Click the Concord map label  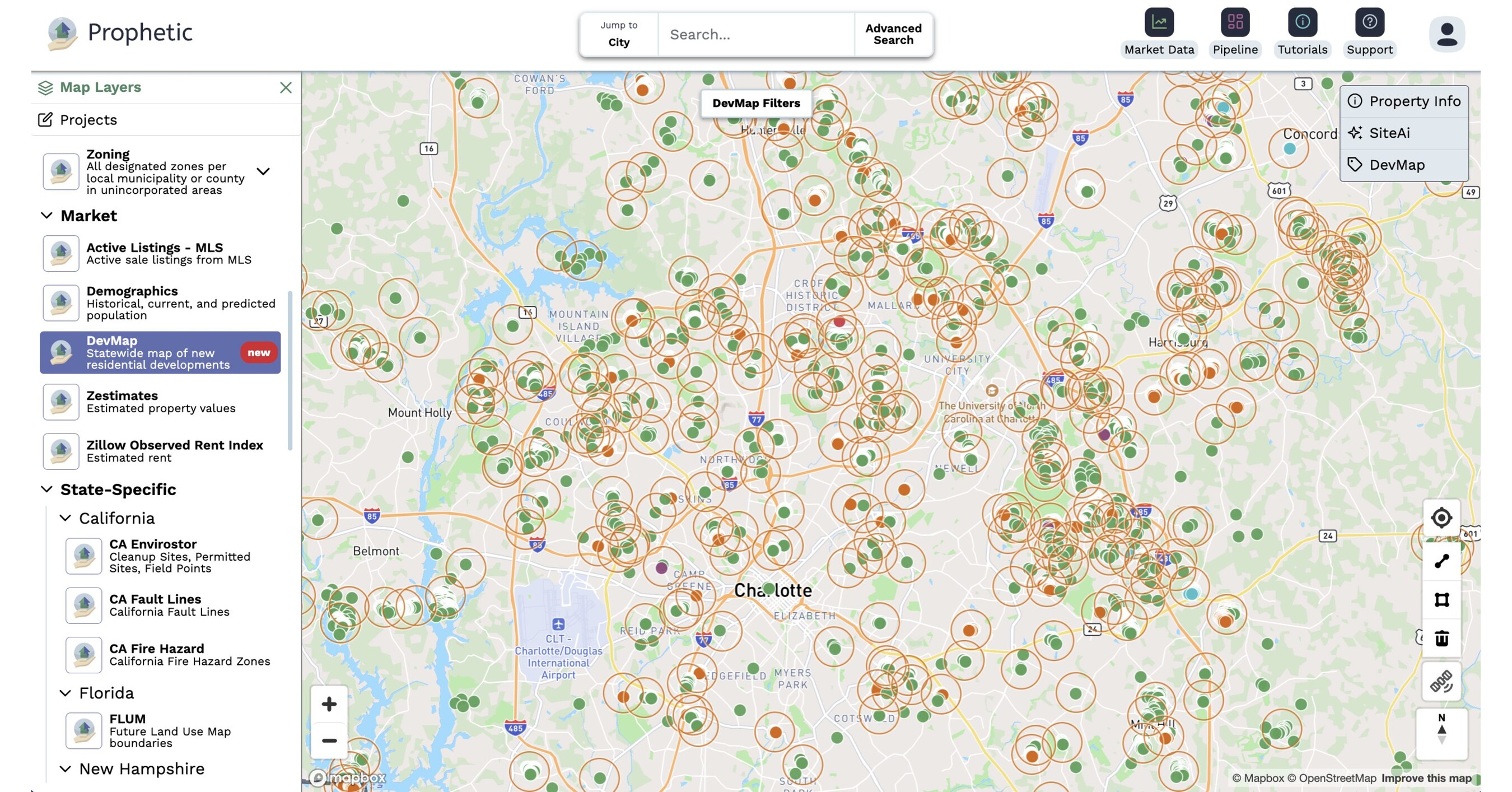click(1309, 133)
